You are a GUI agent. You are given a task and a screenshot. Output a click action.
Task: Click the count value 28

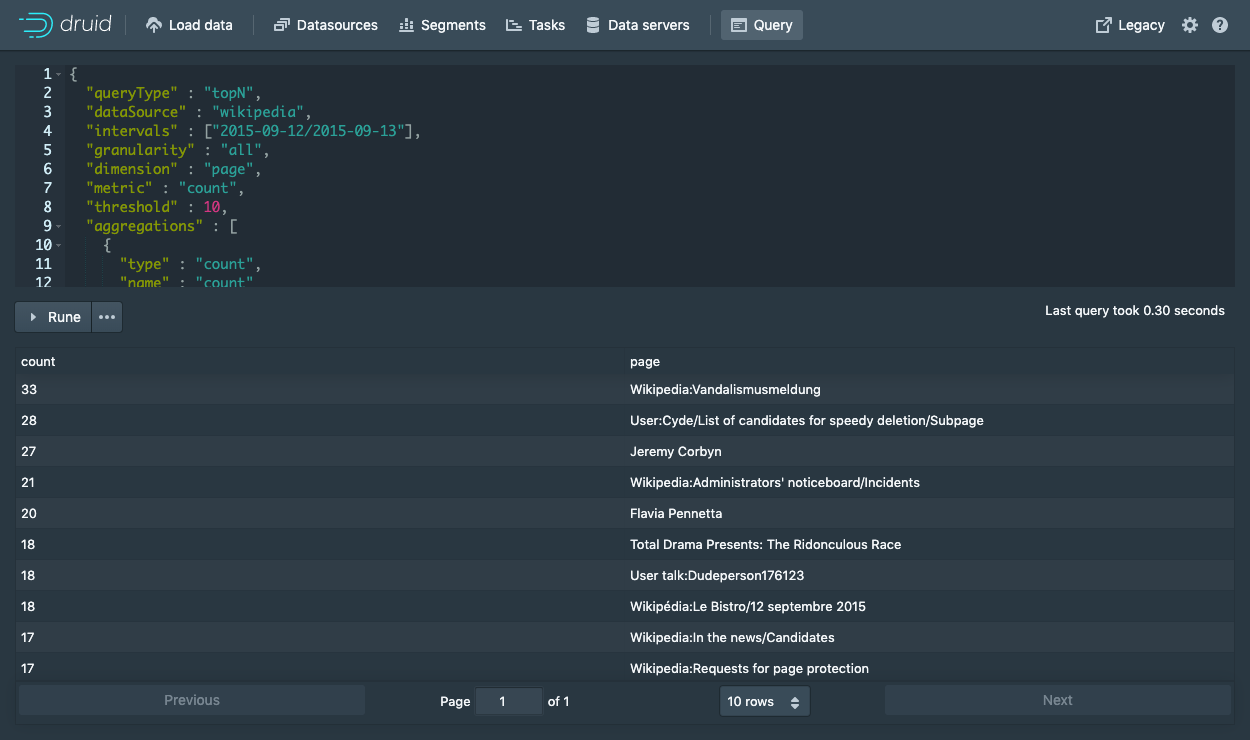(29, 420)
